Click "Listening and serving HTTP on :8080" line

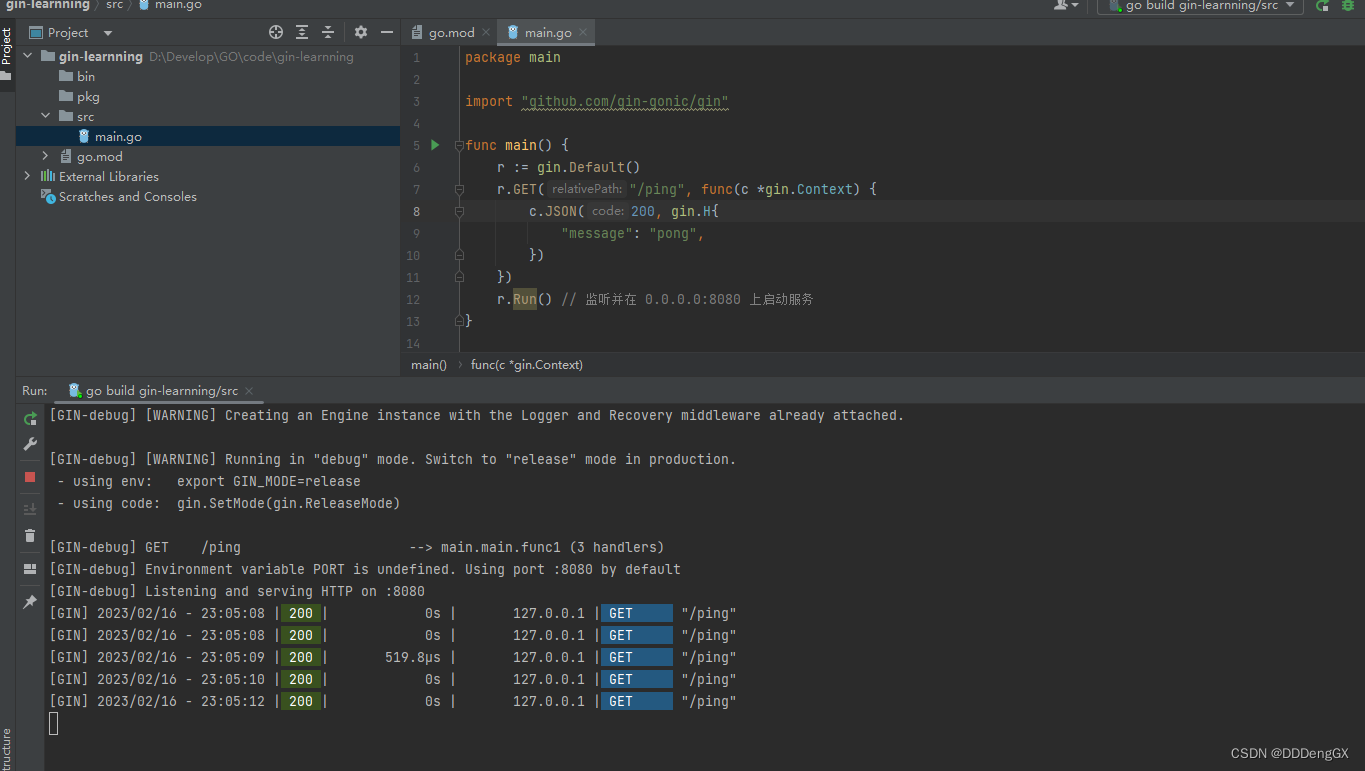237,591
